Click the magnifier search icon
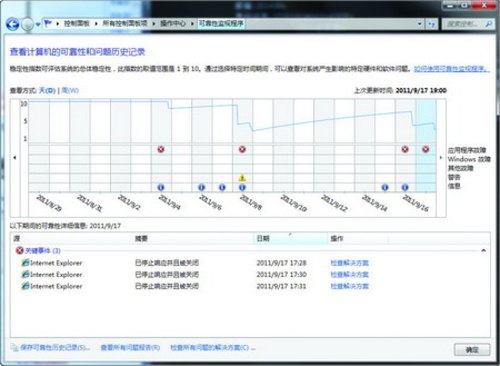The image size is (500, 366). click(489, 24)
